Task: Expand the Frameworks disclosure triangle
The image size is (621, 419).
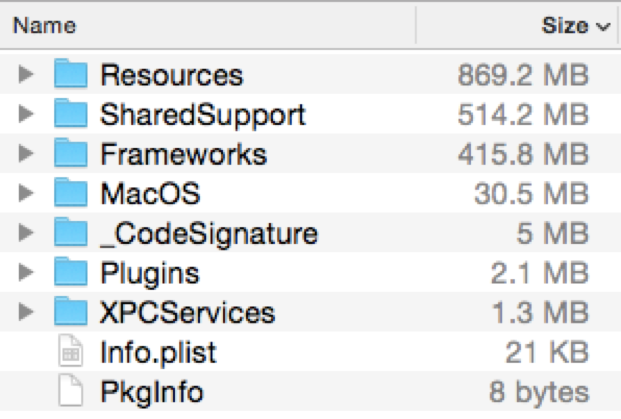Action: (25, 154)
